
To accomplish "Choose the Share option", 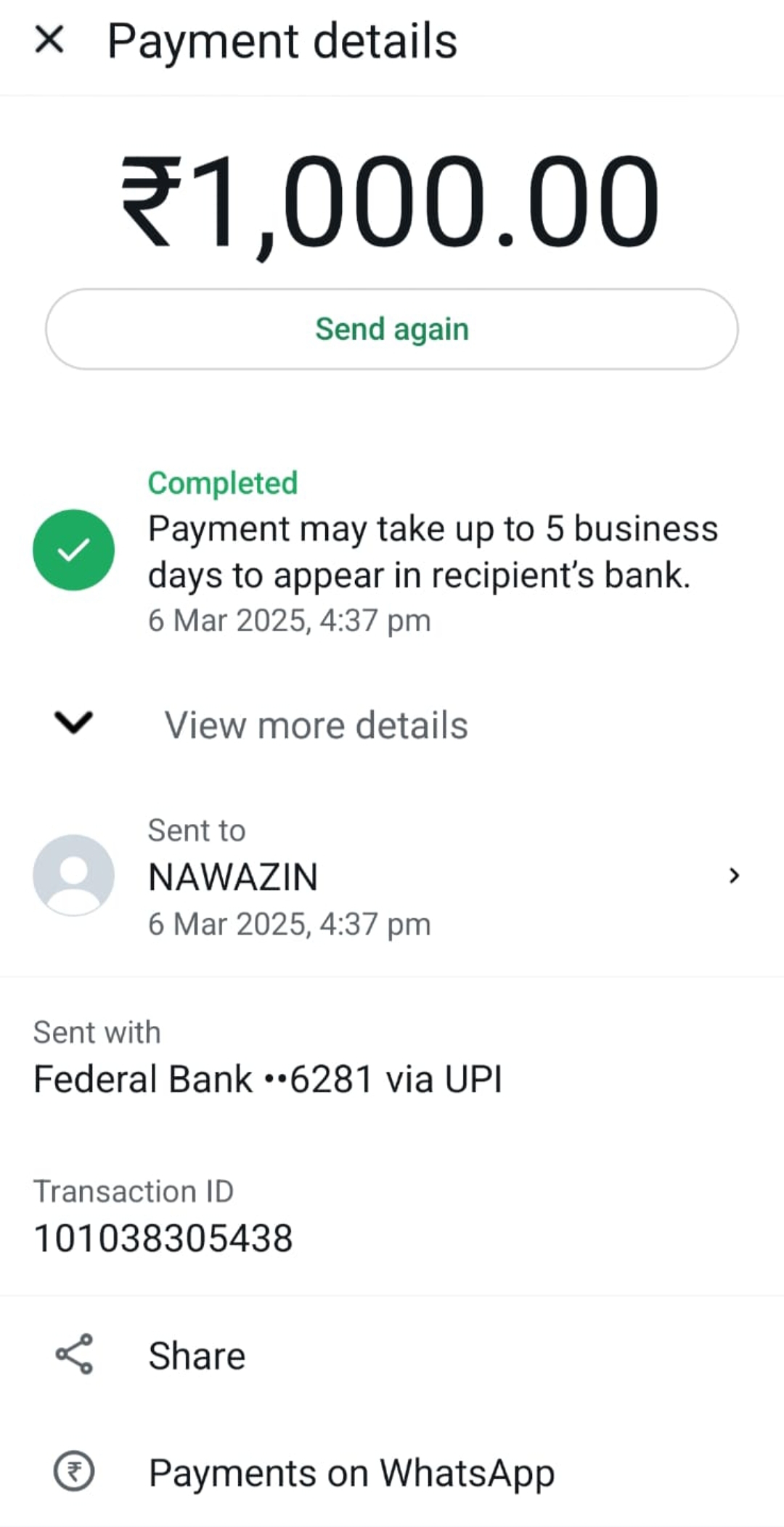I will (x=197, y=1356).
